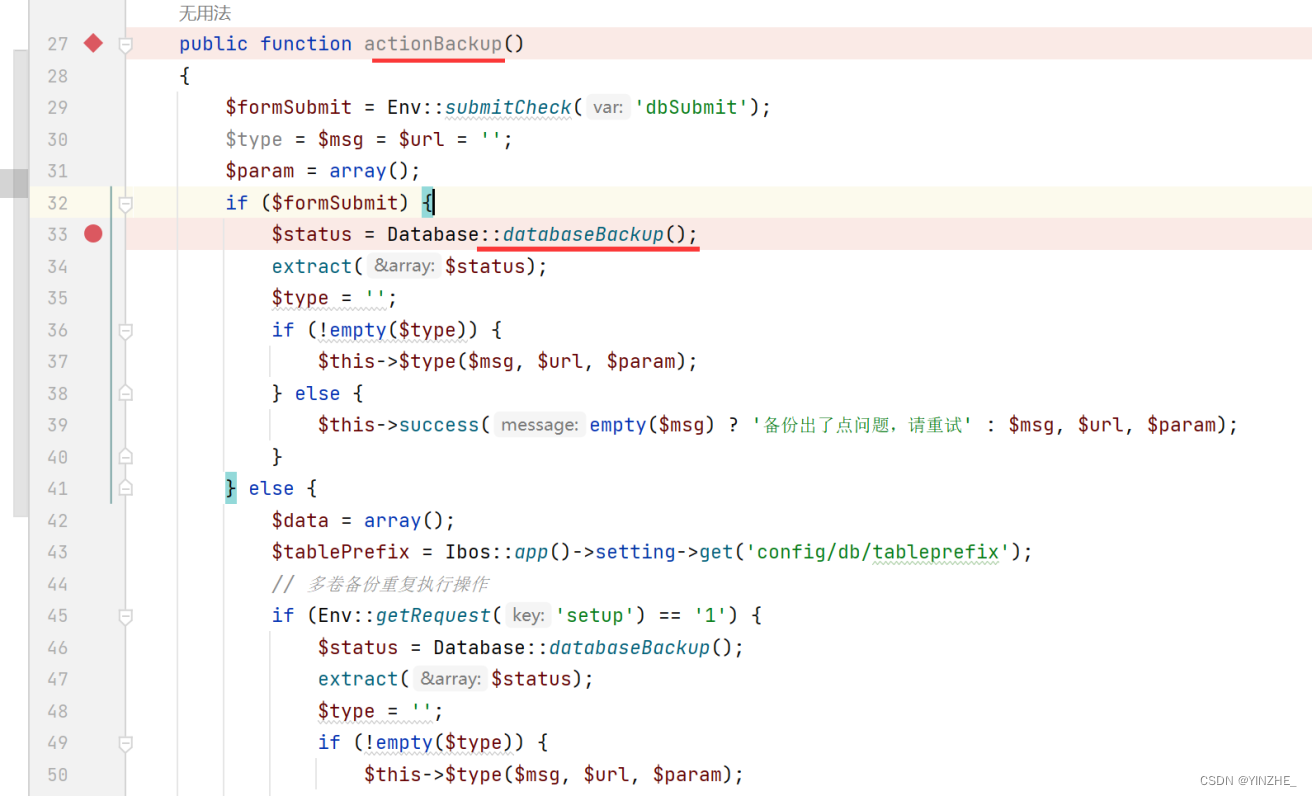Click $this->$type call on line 37

pos(386,362)
